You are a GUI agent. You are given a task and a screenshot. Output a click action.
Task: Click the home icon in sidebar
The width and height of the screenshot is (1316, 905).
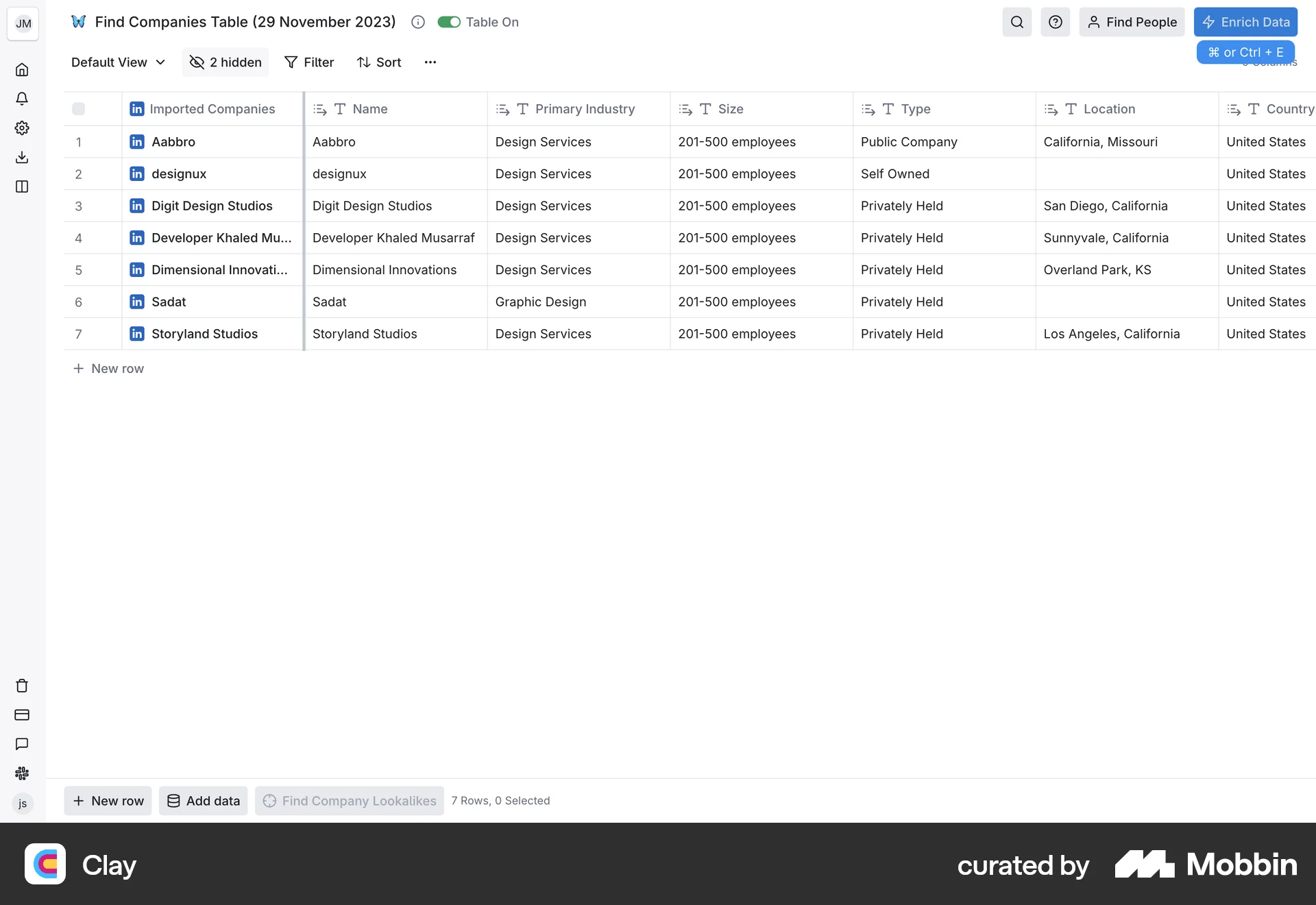[22, 70]
